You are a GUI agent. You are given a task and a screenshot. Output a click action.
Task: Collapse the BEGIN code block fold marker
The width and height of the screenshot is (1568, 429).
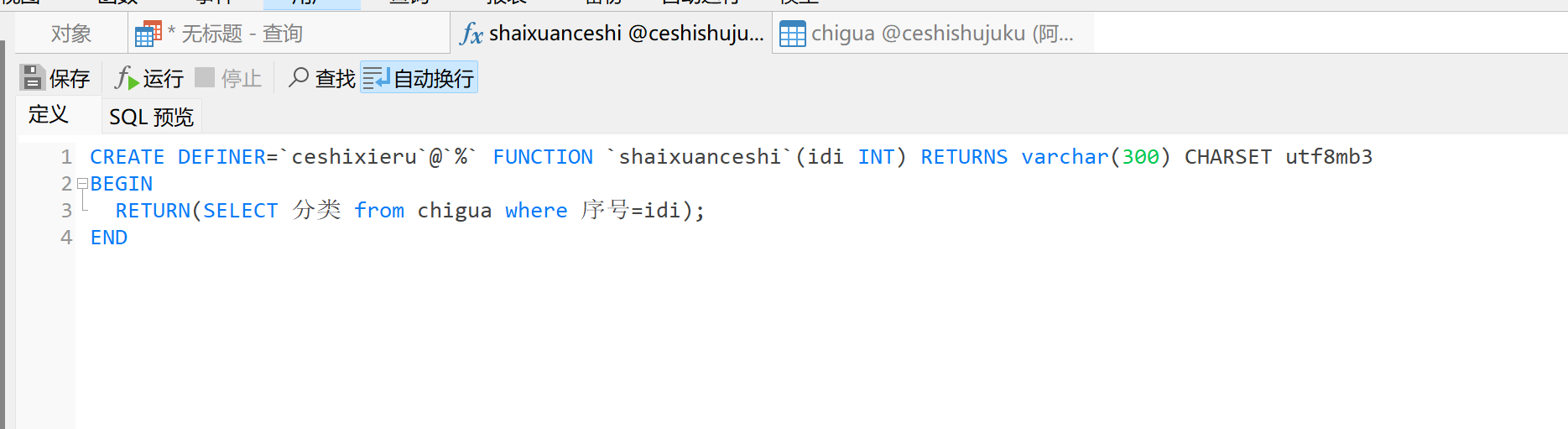(82, 183)
